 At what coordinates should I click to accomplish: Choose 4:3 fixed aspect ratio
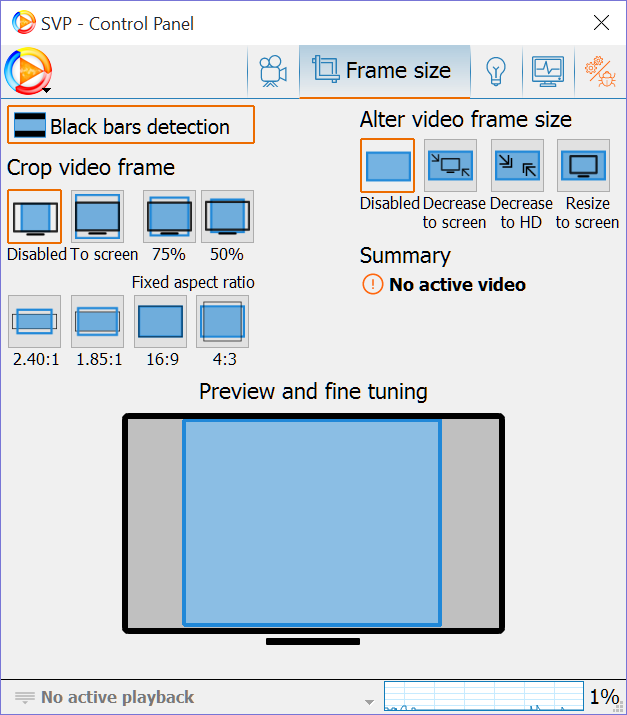(x=222, y=321)
